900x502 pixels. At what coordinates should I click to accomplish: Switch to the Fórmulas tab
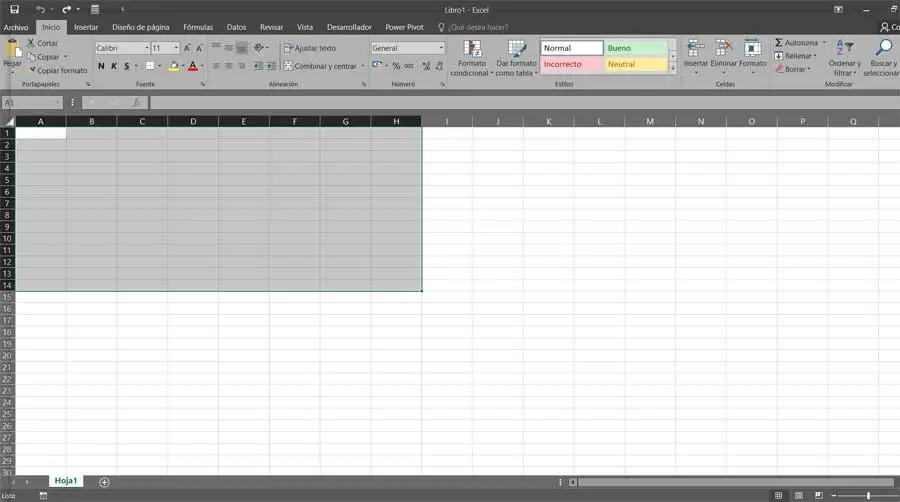[x=198, y=27]
